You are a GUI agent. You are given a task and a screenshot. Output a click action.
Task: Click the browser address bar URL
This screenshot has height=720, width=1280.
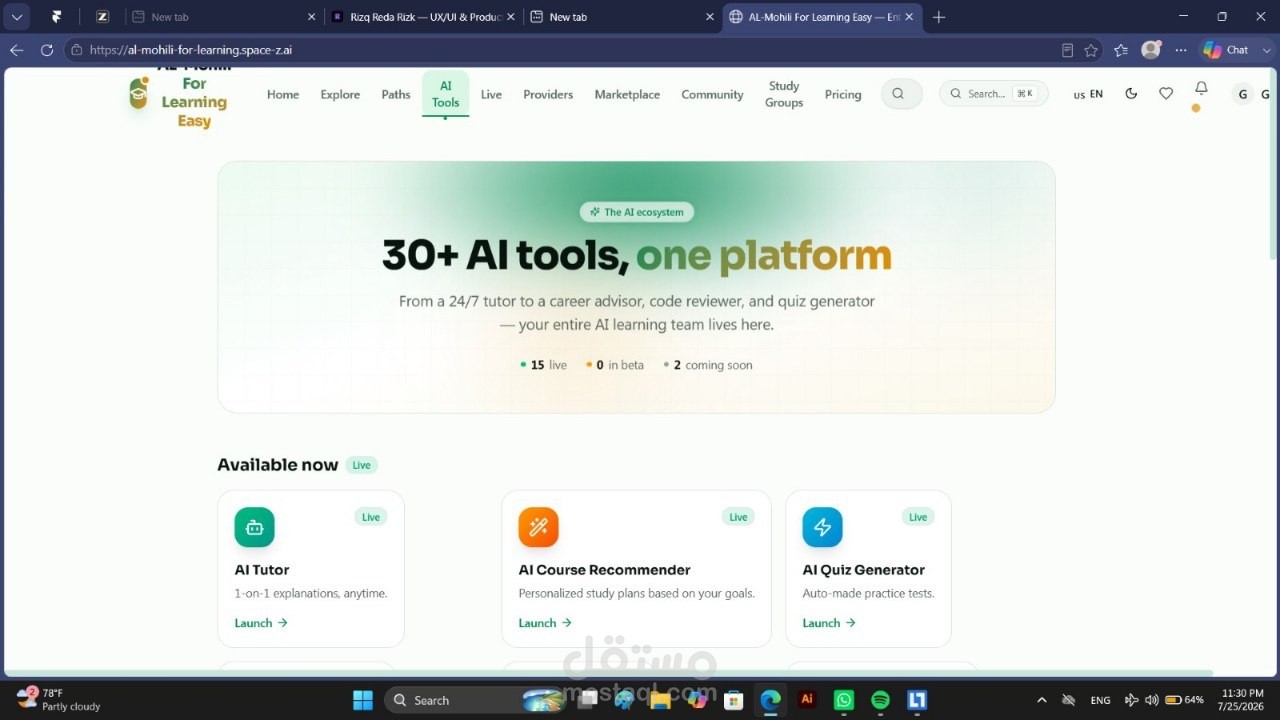[x=190, y=50]
